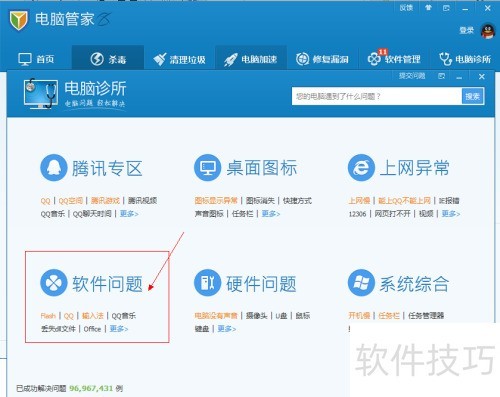Select the 电脑诊所 stethoscope tab

click(x=465, y=59)
